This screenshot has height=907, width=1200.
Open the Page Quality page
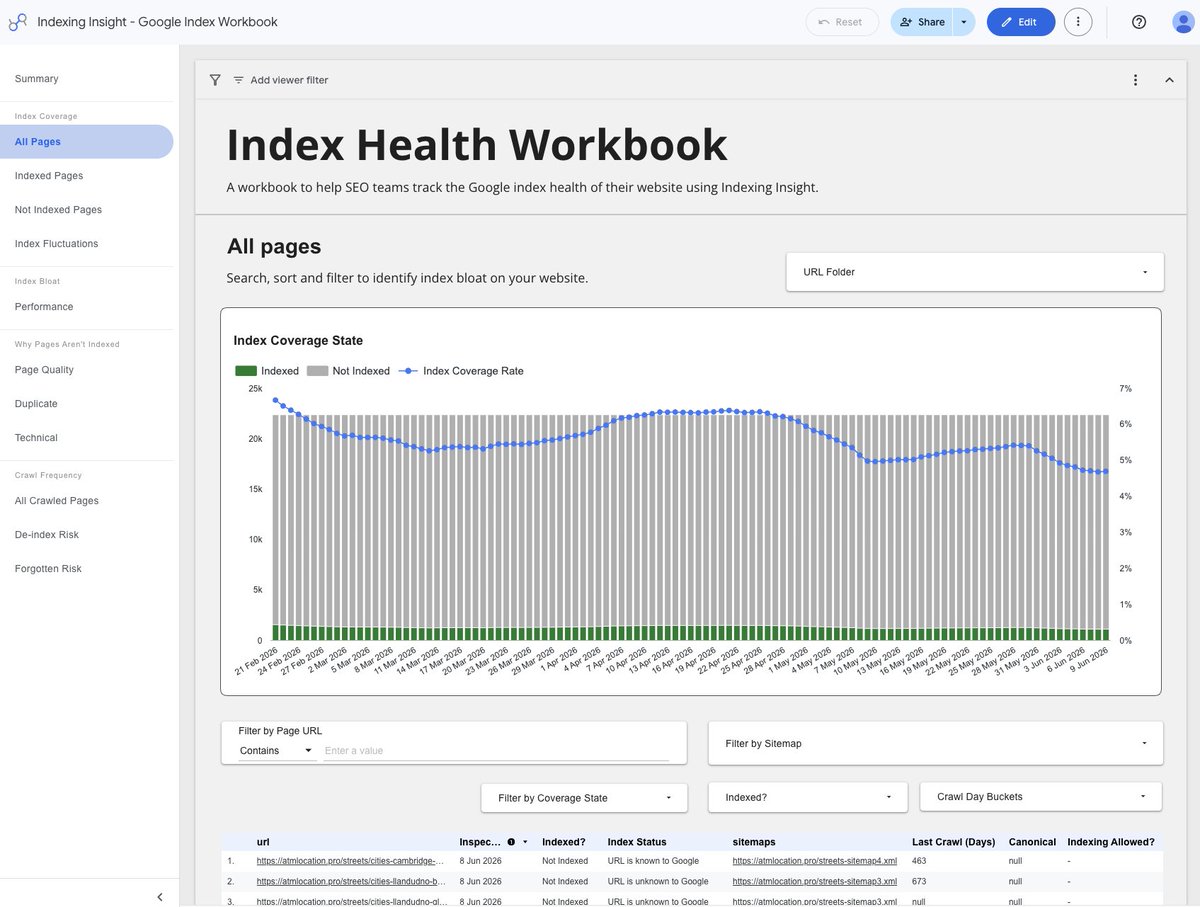coord(44,370)
